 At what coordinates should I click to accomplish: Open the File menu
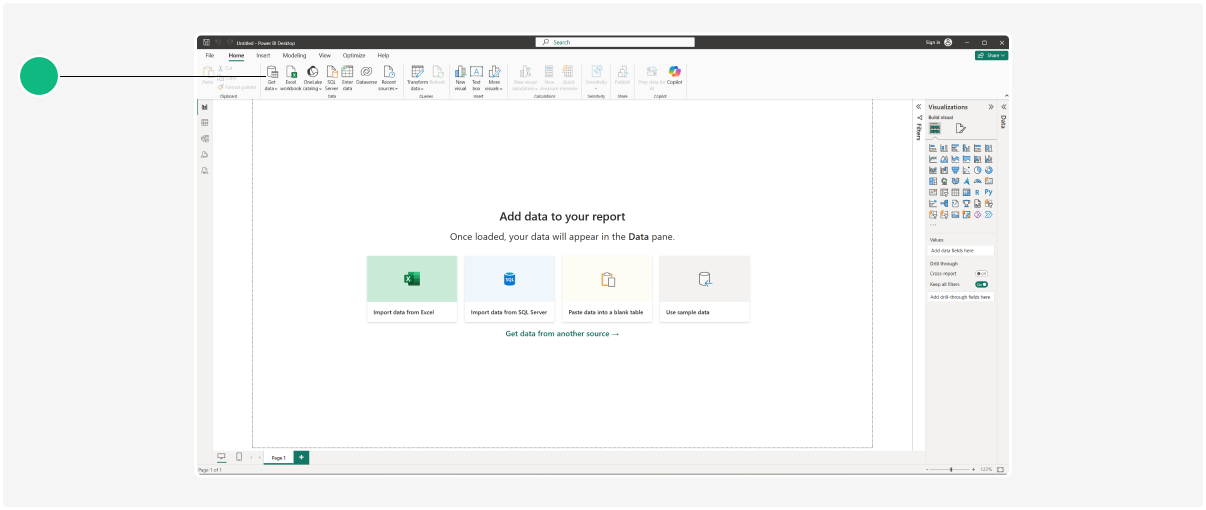pos(210,55)
